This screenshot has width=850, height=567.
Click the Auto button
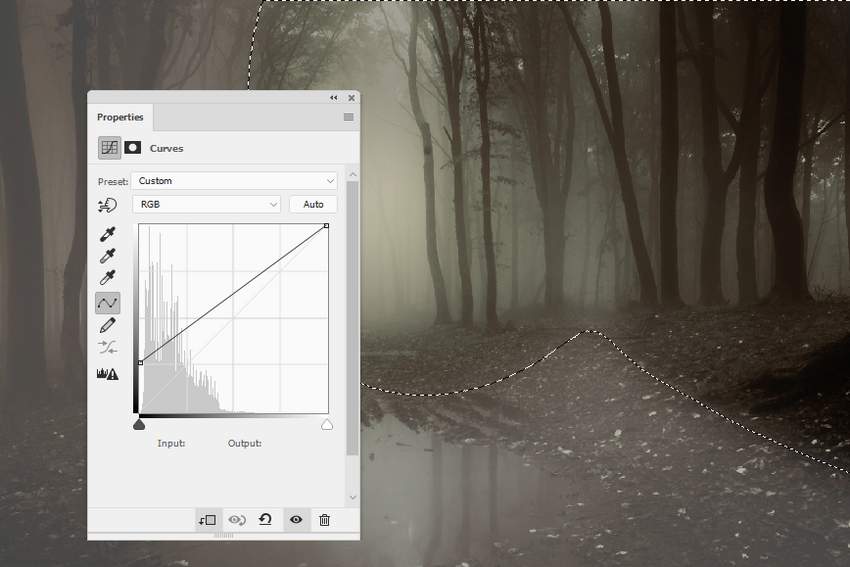[x=313, y=204]
